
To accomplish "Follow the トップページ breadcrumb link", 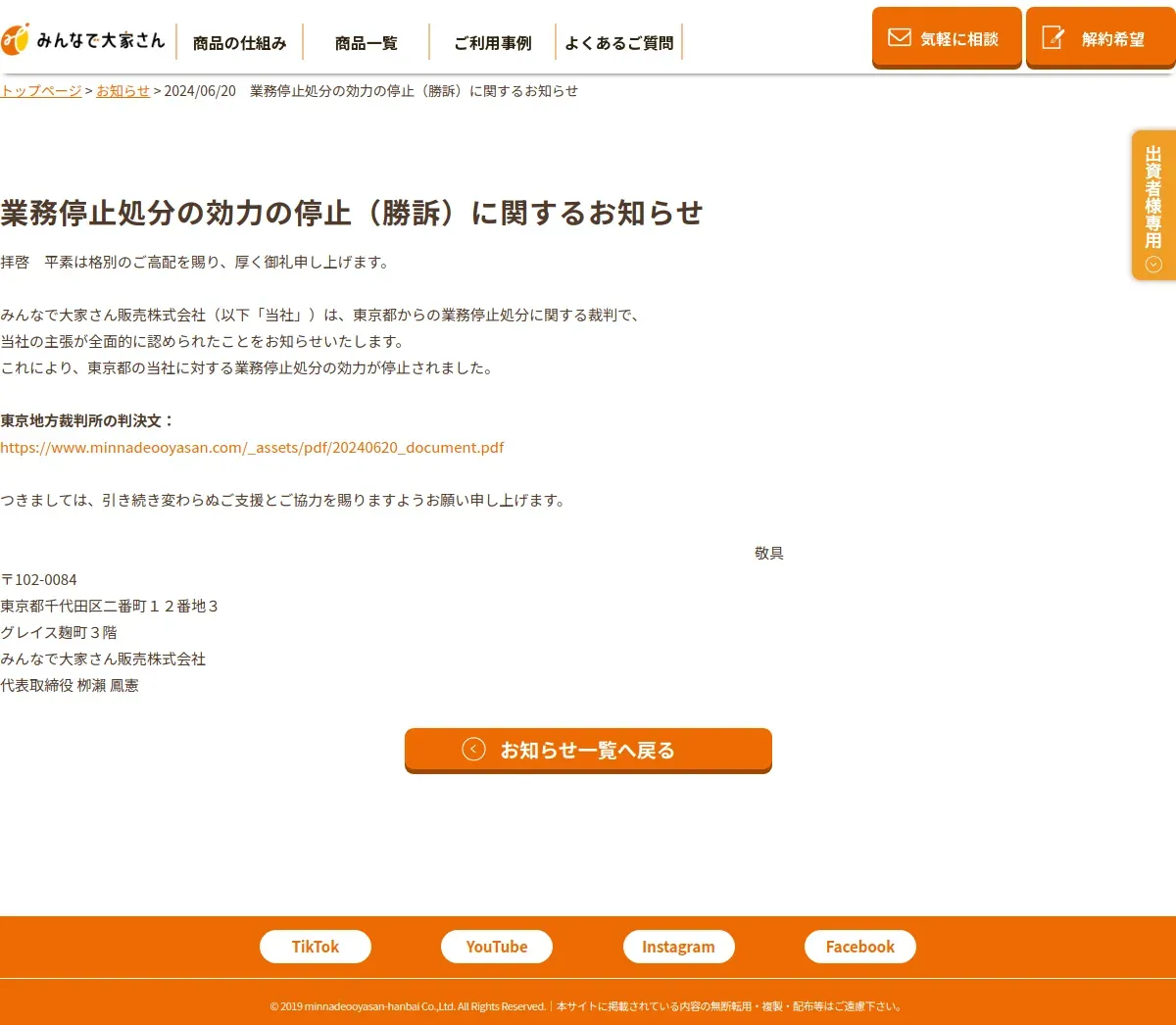I will pyautogui.click(x=41, y=90).
